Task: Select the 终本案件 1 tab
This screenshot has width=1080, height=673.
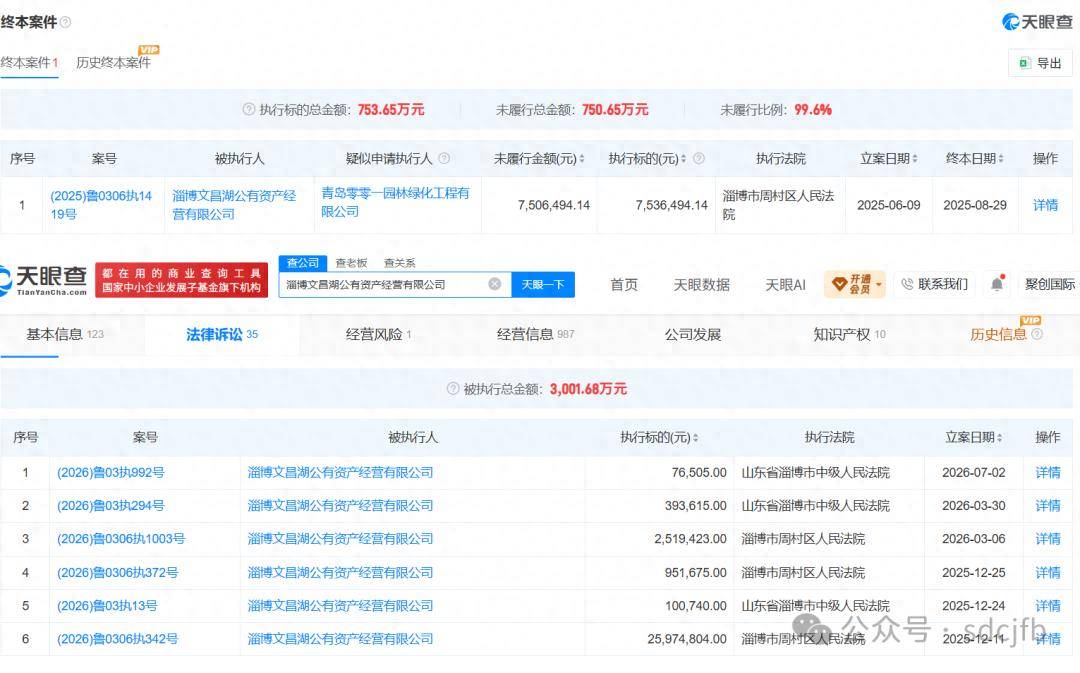Action: 30,63
